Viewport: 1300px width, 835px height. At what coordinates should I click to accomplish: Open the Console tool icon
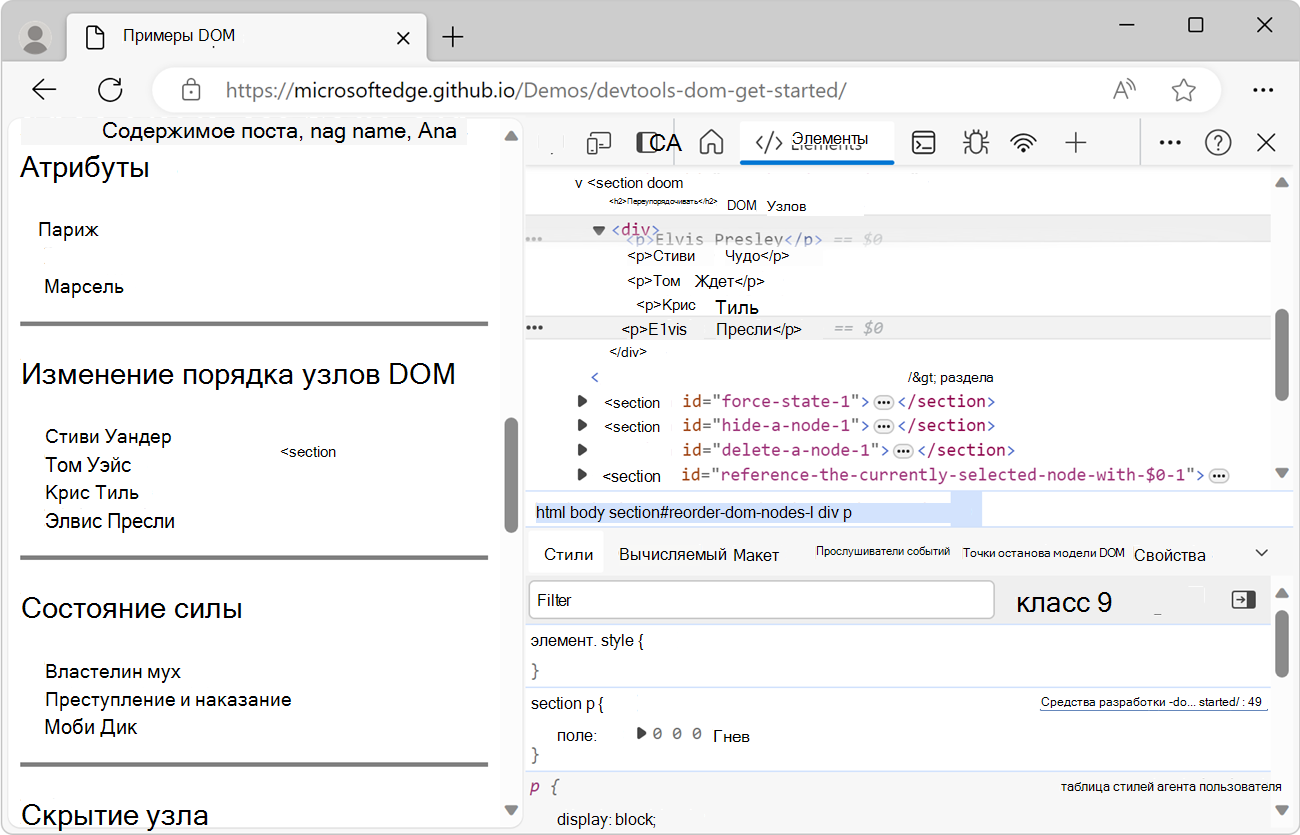(924, 143)
